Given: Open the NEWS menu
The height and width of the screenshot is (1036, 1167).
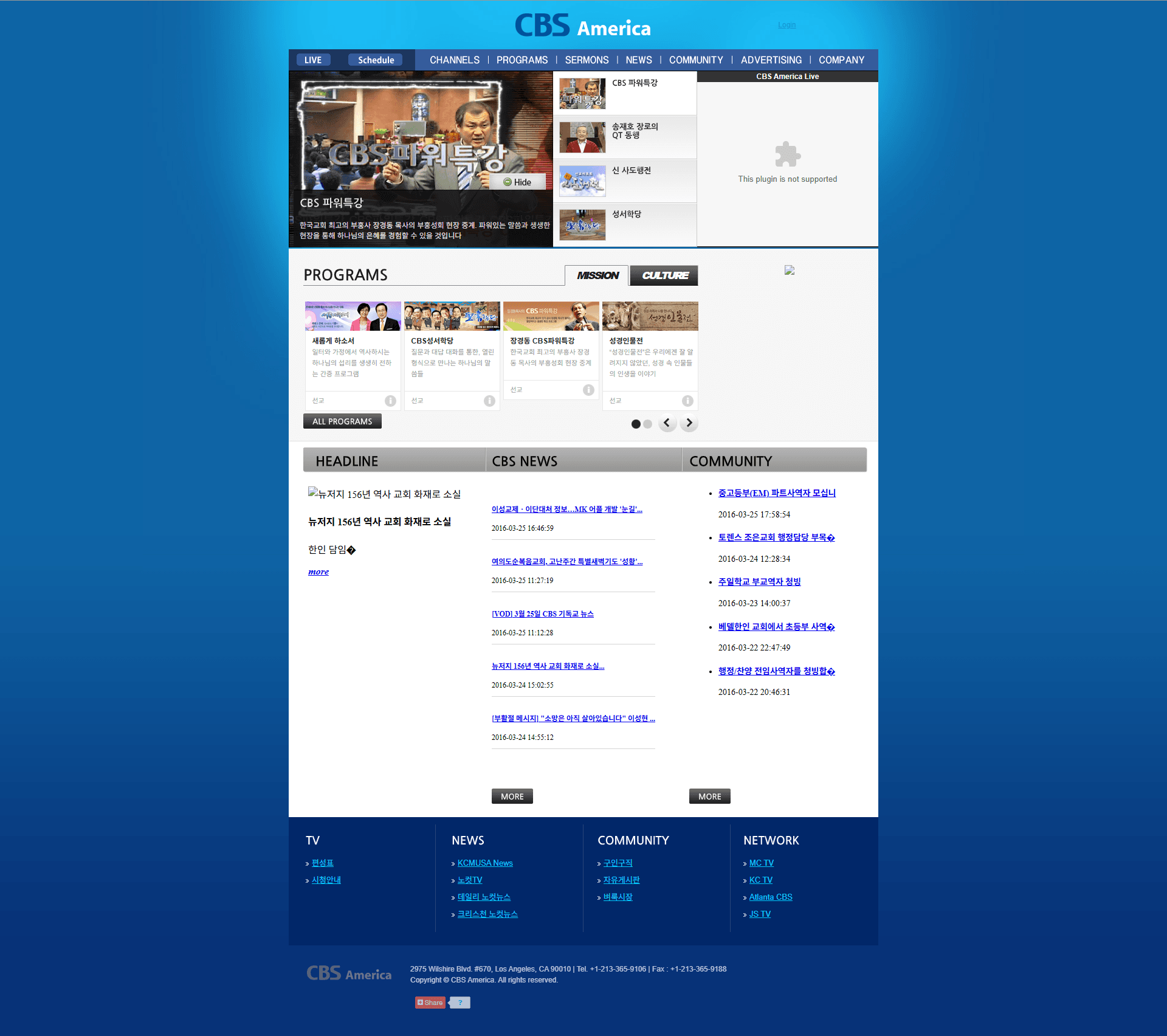Looking at the screenshot, I should (639, 60).
